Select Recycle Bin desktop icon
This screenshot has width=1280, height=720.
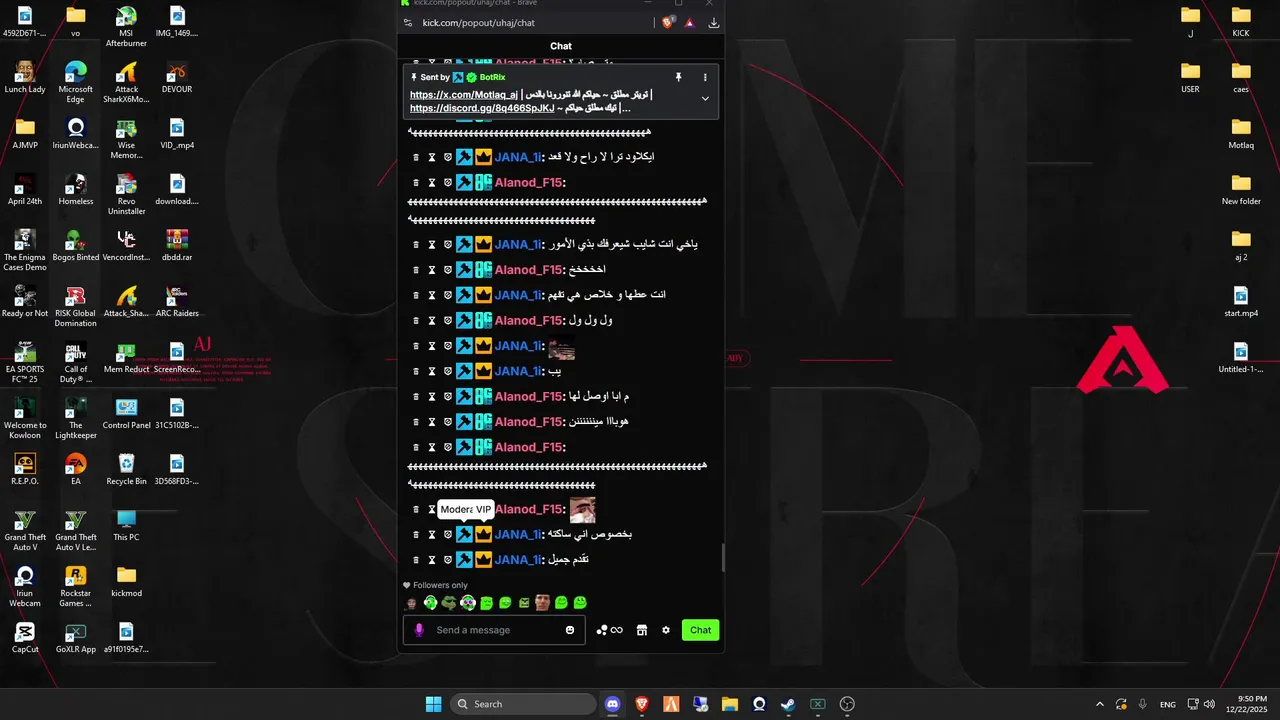[126, 469]
